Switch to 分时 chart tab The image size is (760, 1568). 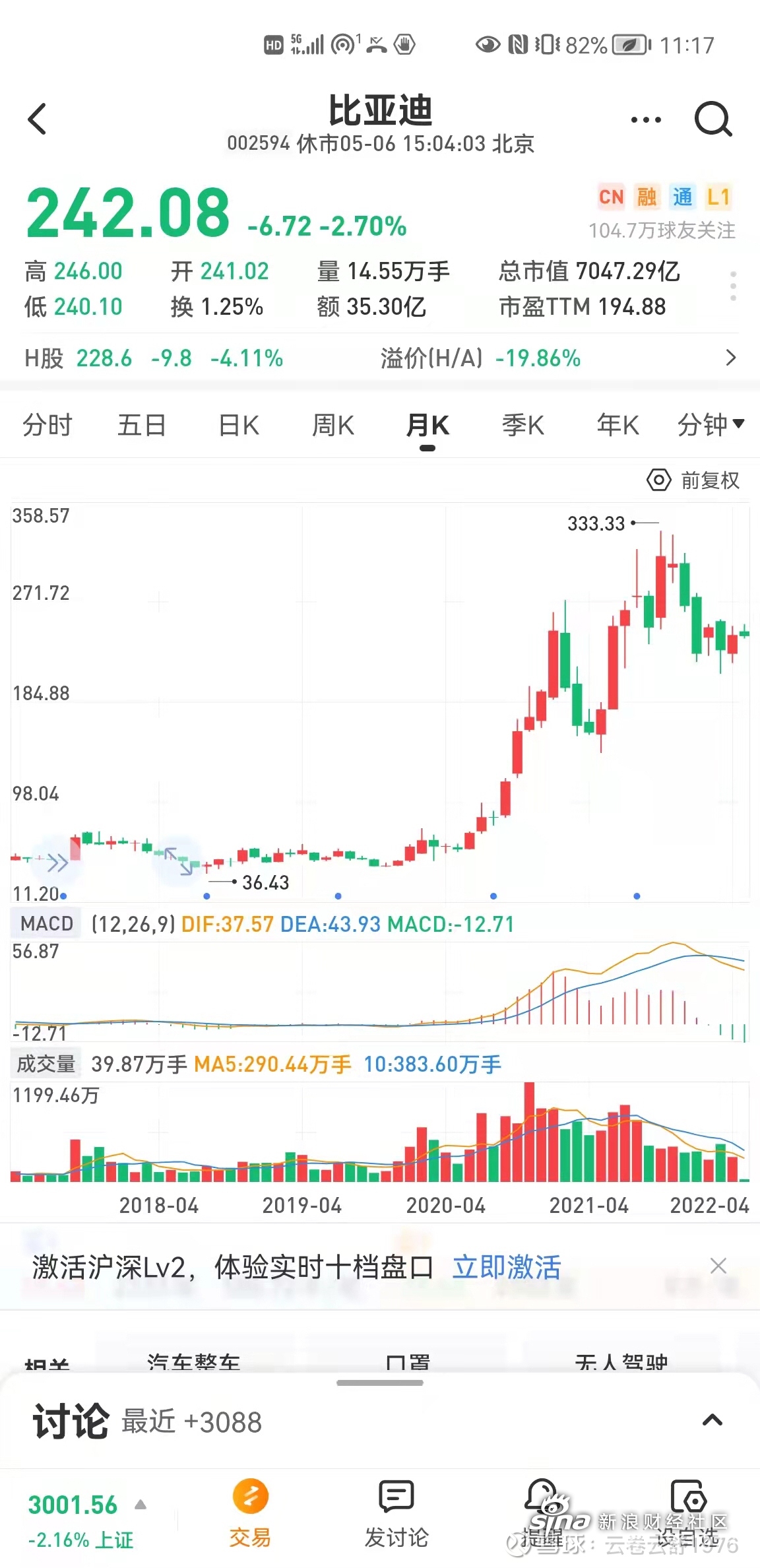click(x=47, y=425)
